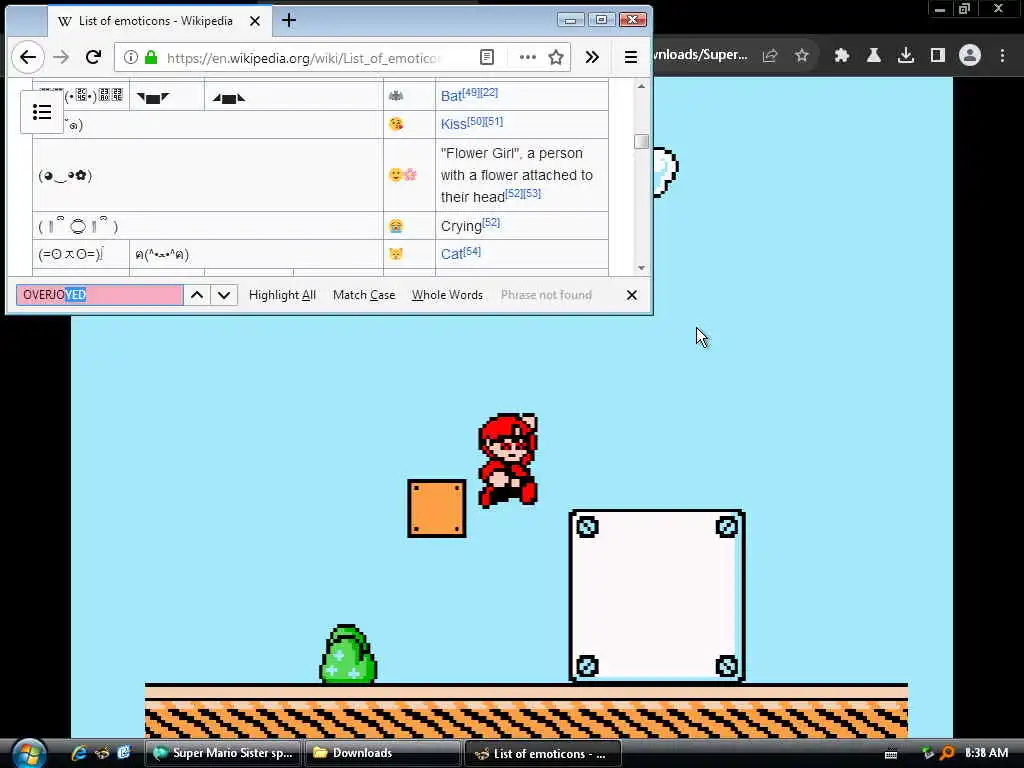Viewport: 1024px width, 768px height.
Task: Open Chrome extensions puzzle icon
Action: click(841, 56)
